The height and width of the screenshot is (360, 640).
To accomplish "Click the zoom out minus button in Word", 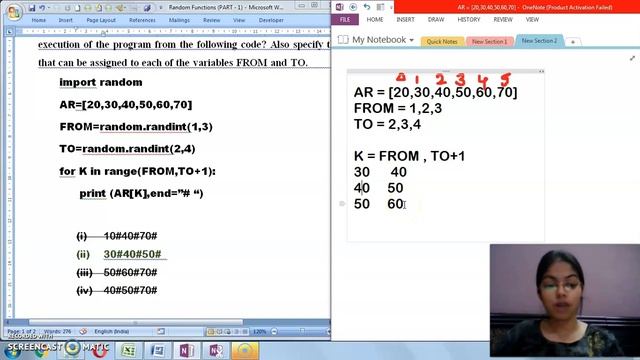I will pos(274,332).
